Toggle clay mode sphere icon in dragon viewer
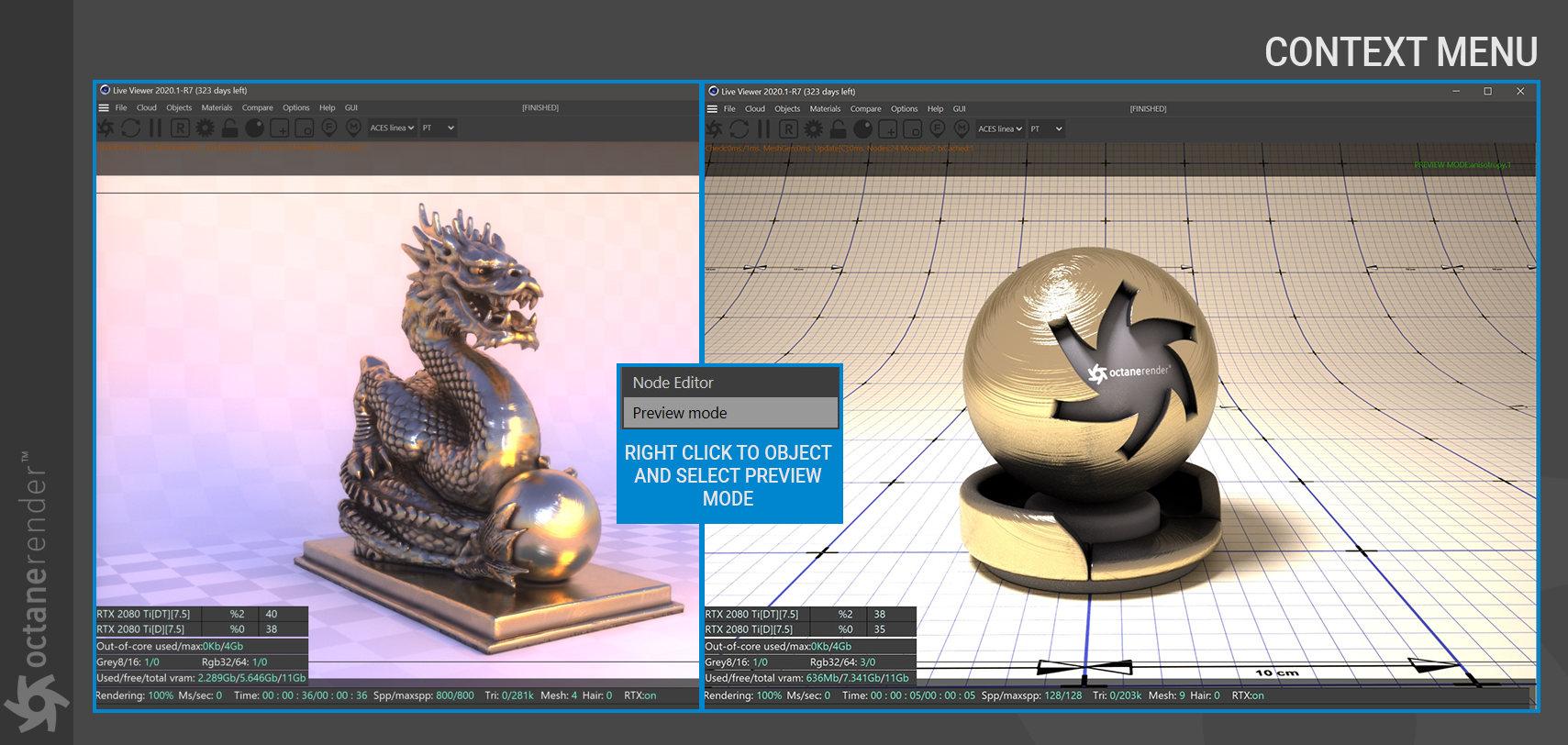Screen dimensions: 1568x745 coord(254,128)
